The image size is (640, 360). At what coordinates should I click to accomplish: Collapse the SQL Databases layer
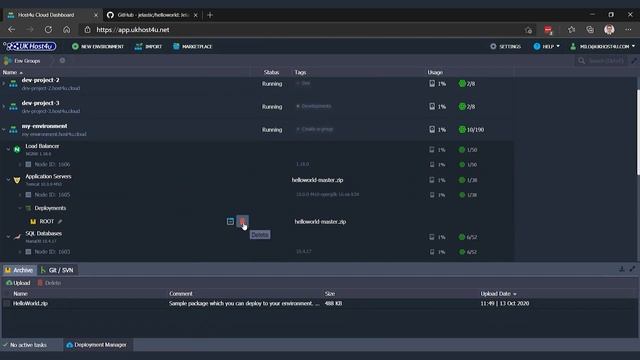point(8,237)
